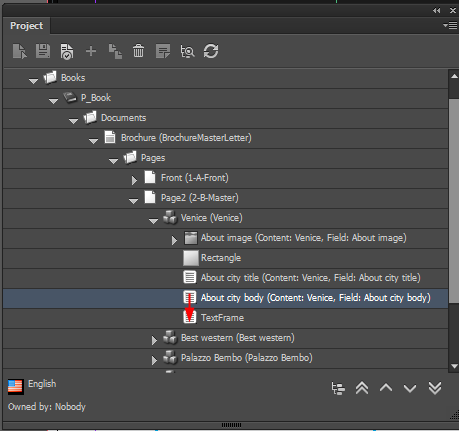Click the vertical scrollbar down arrow
The width and height of the screenshot is (459, 431).
click(454, 366)
